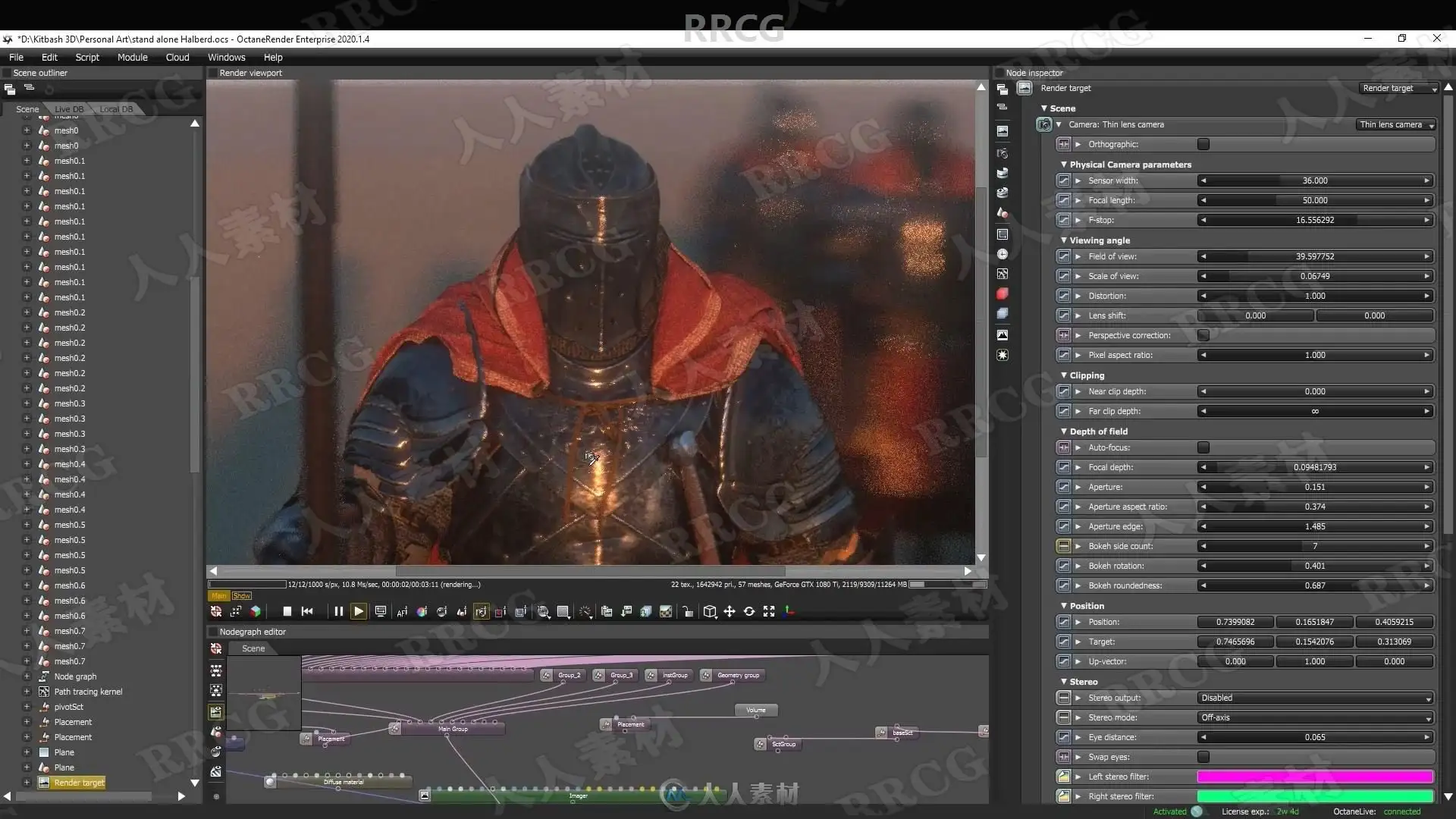1456x819 pixels.
Task: Enable the Orthographic checkbox
Action: point(1203,144)
